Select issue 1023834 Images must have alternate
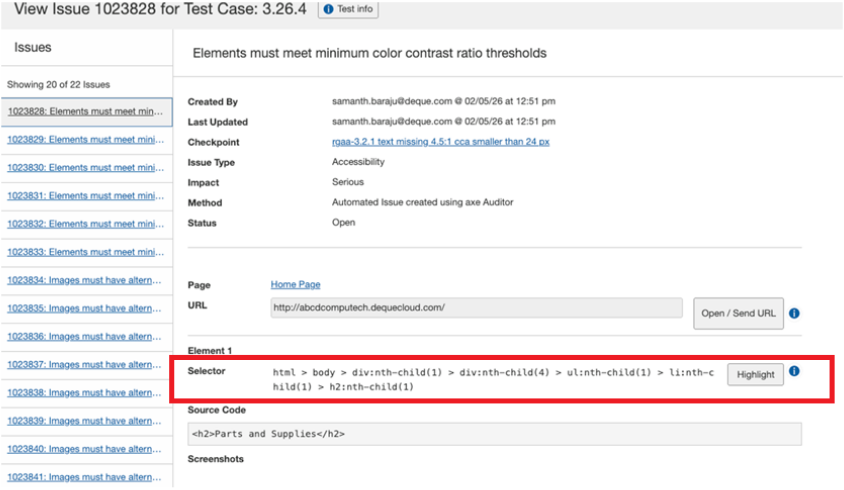844x490 pixels. tap(85, 280)
